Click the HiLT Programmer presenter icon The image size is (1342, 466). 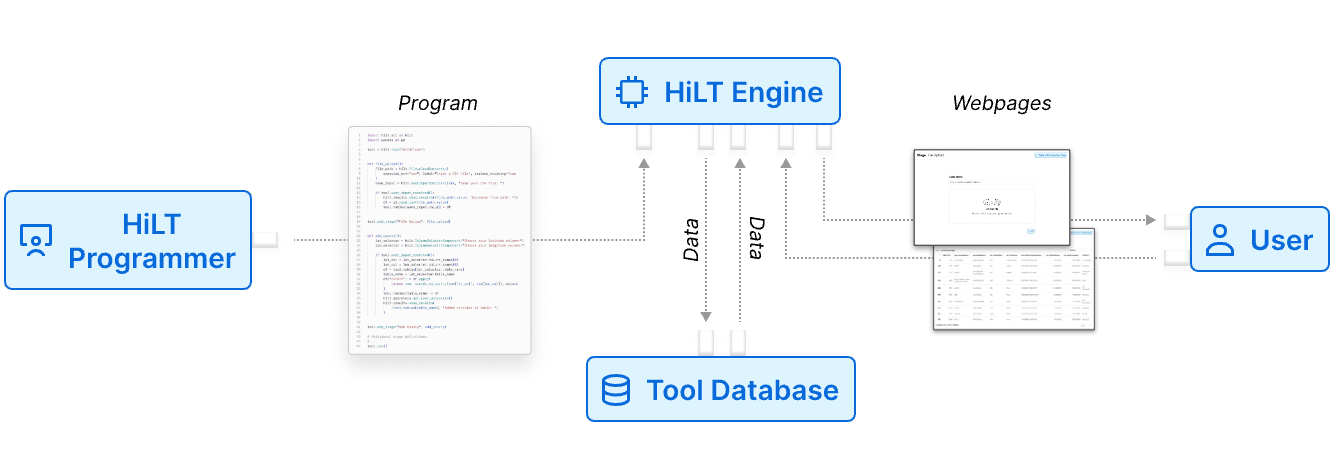36,241
